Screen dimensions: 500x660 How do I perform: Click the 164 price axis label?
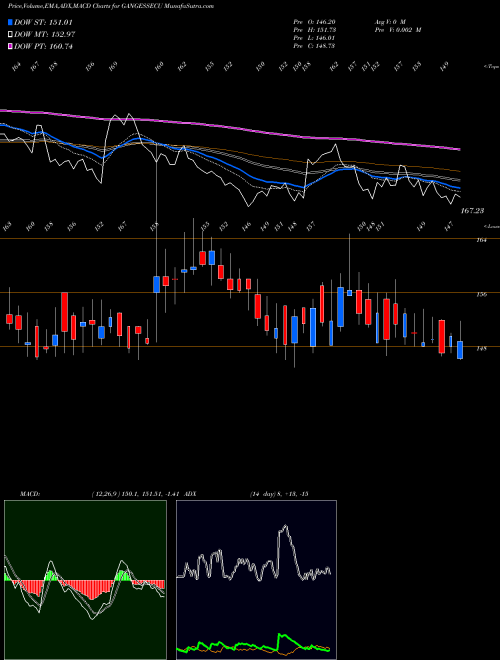tap(482, 240)
